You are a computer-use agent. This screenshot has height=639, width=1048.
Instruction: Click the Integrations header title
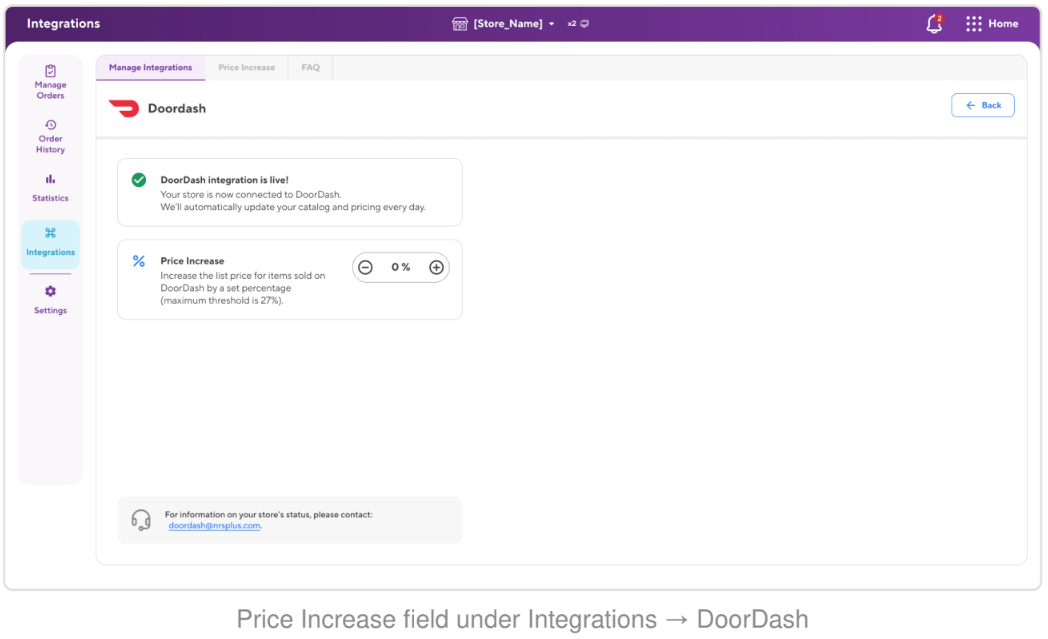63,23
